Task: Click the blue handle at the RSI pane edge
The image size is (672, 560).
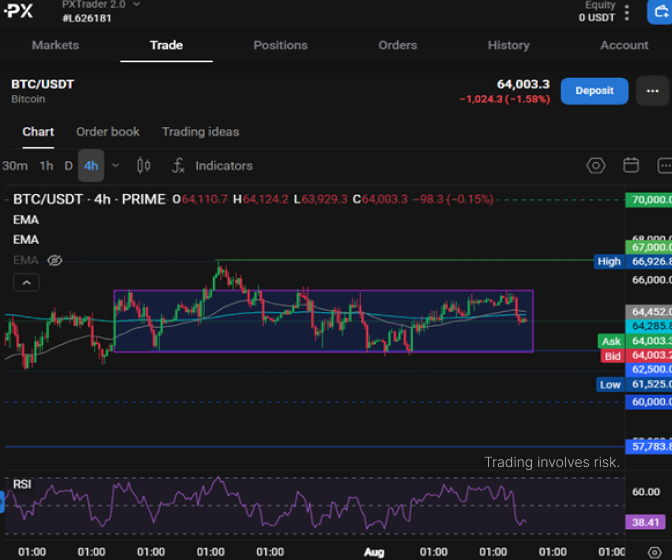Action: 2,502
